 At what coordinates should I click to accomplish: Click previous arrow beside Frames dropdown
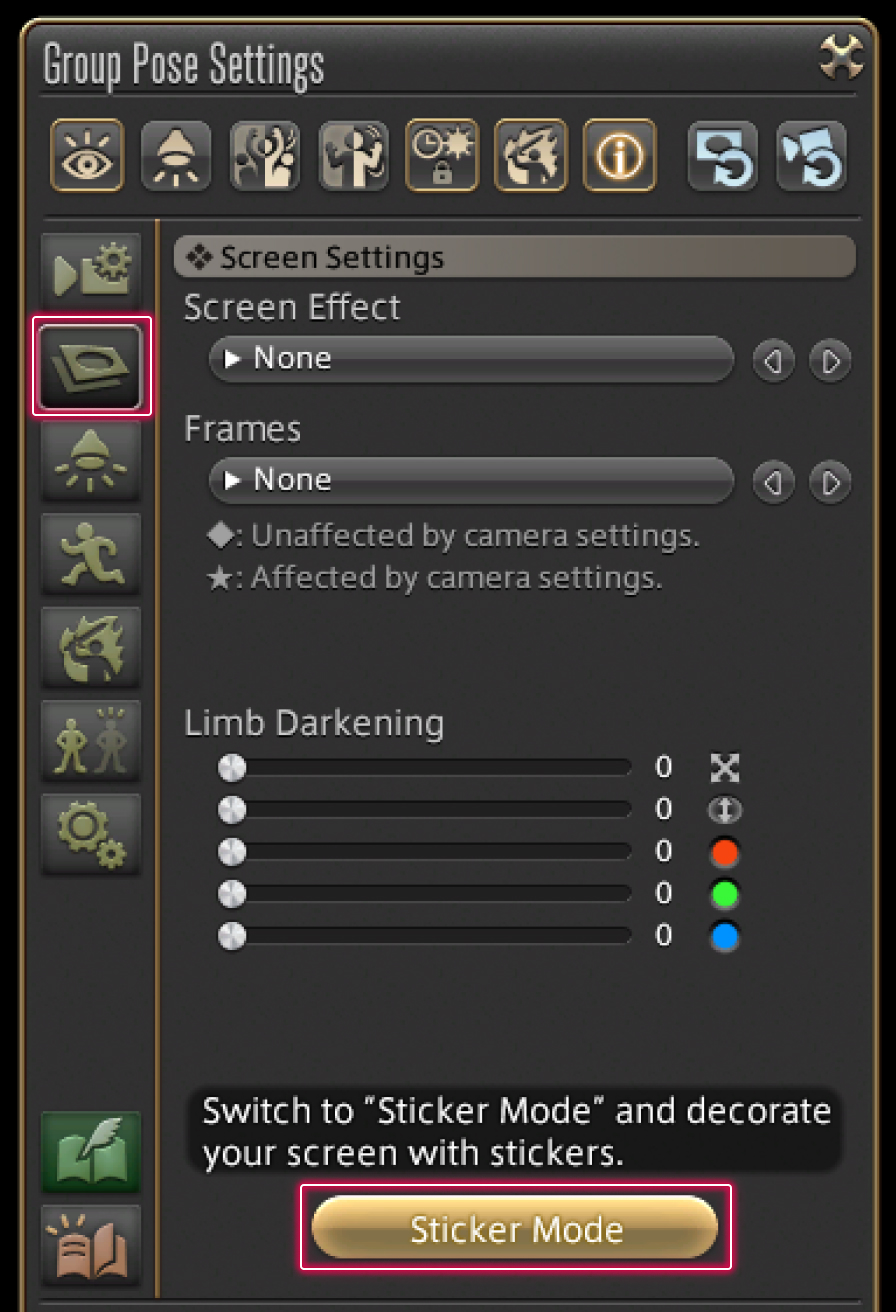pyautogui.click(x=773, y=483)
